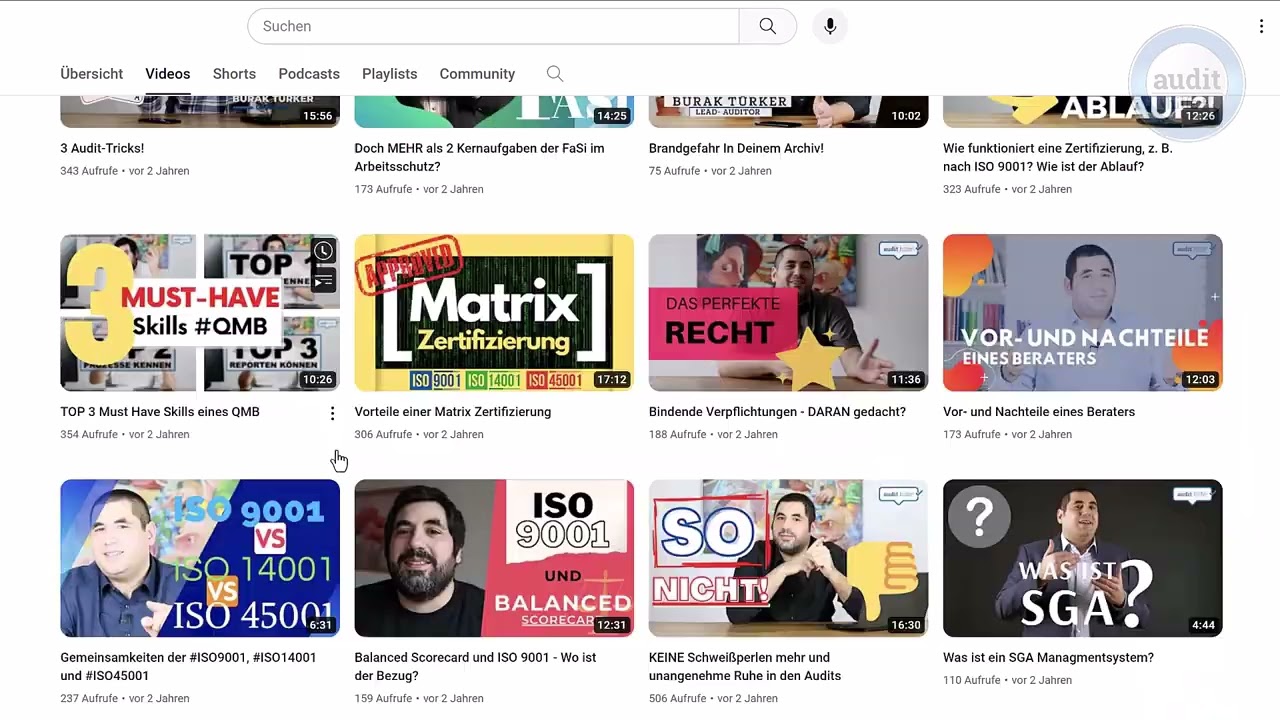This screenshot has width=1280, height=720.
Task: Open 'Gemeinsamkeiten der #ISO9001, #ISO14001' title
Action: click(x=188, y=667)
